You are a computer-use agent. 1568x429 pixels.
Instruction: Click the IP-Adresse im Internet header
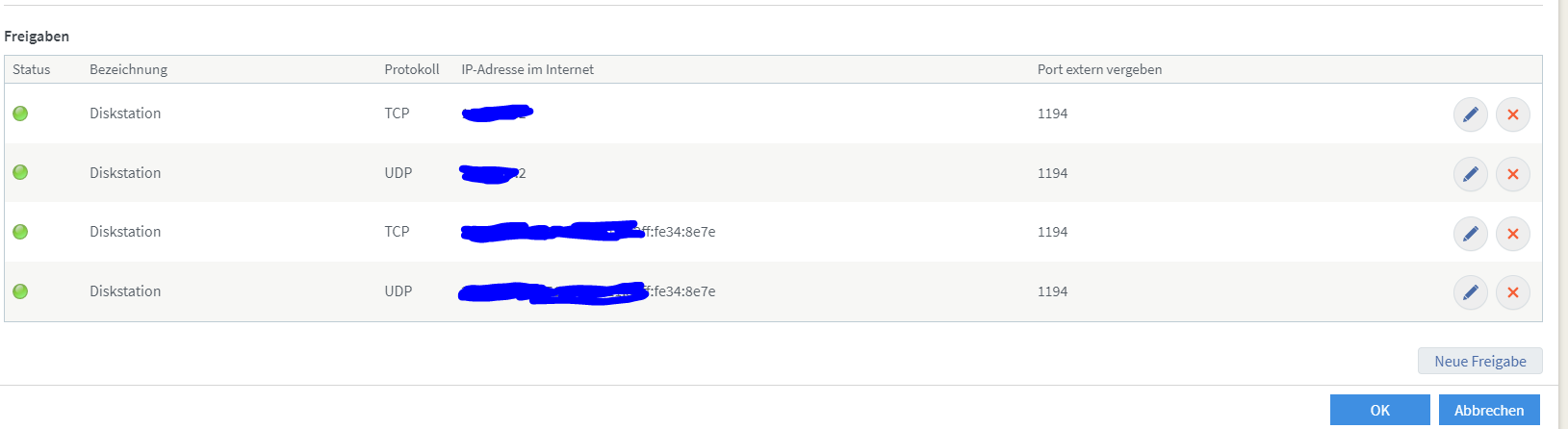pos(527,69)
